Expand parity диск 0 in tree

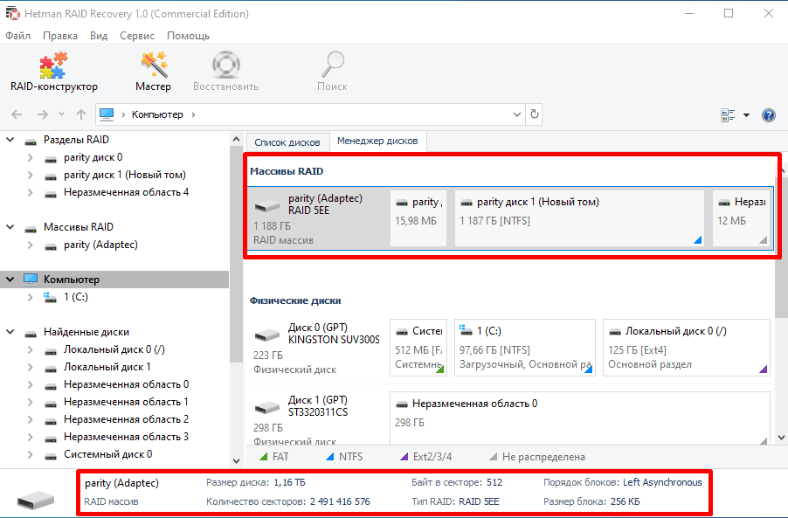coord(30,157)
